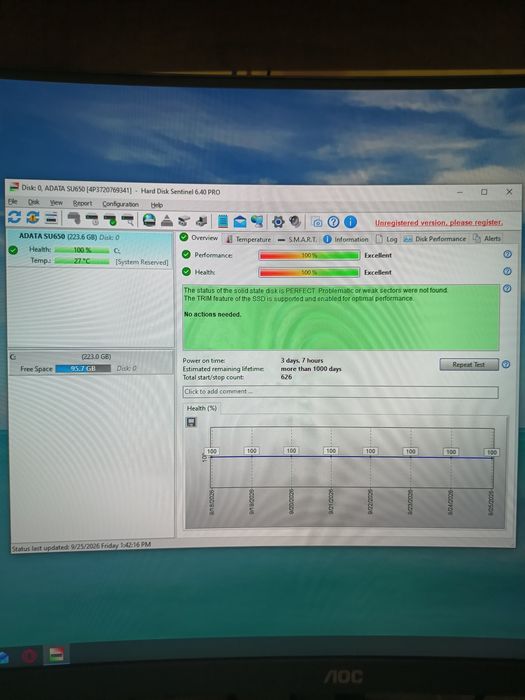Click help icon beside green status text box
The height and width of the screenshot is (700, 525).
(x=508, y=288)
